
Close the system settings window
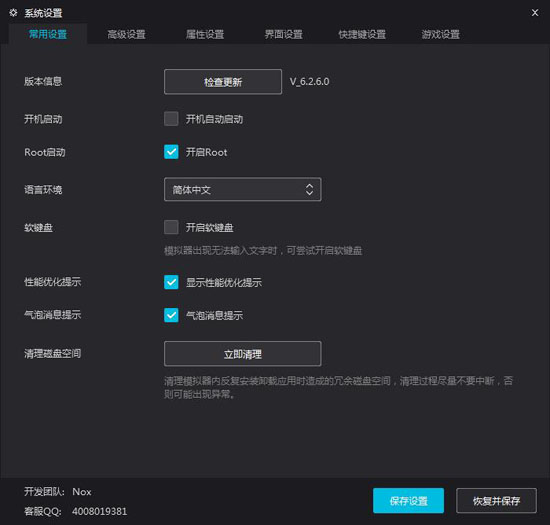click(535, 13)
